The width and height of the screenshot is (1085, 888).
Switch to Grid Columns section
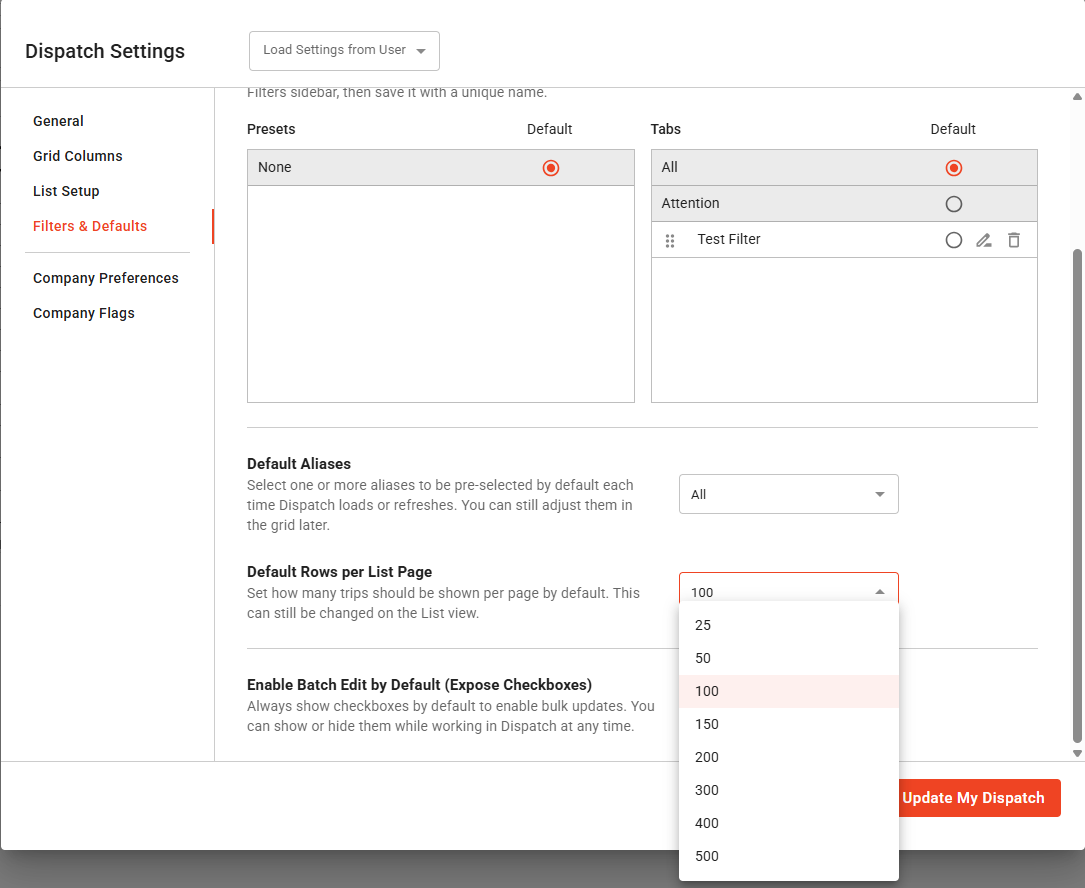pyautogui.click(x=78, y=156)
